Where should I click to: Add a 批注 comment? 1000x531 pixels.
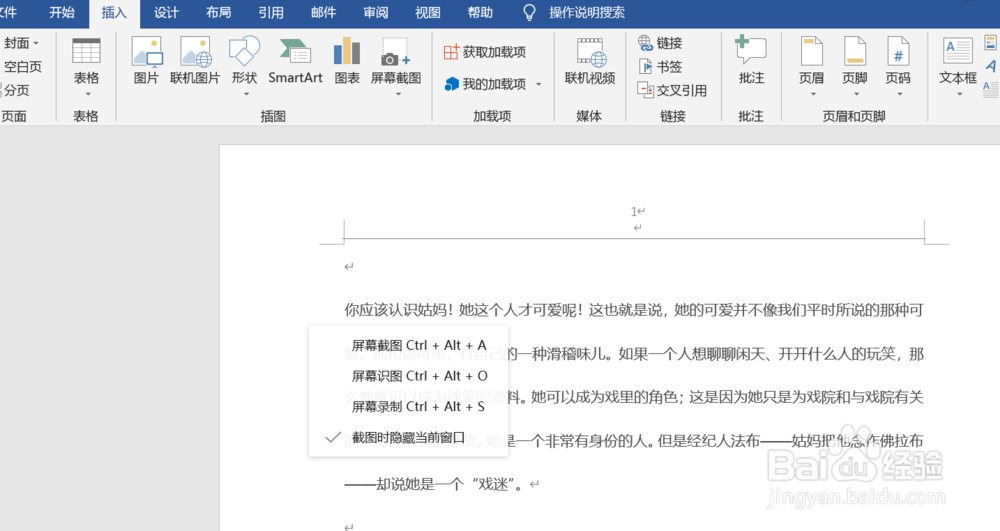point(751,59)
